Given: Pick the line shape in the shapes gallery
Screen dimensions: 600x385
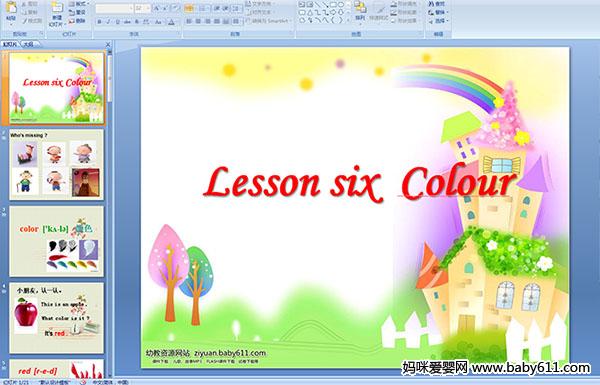Looking at the screenshot, I should [318, 4].
